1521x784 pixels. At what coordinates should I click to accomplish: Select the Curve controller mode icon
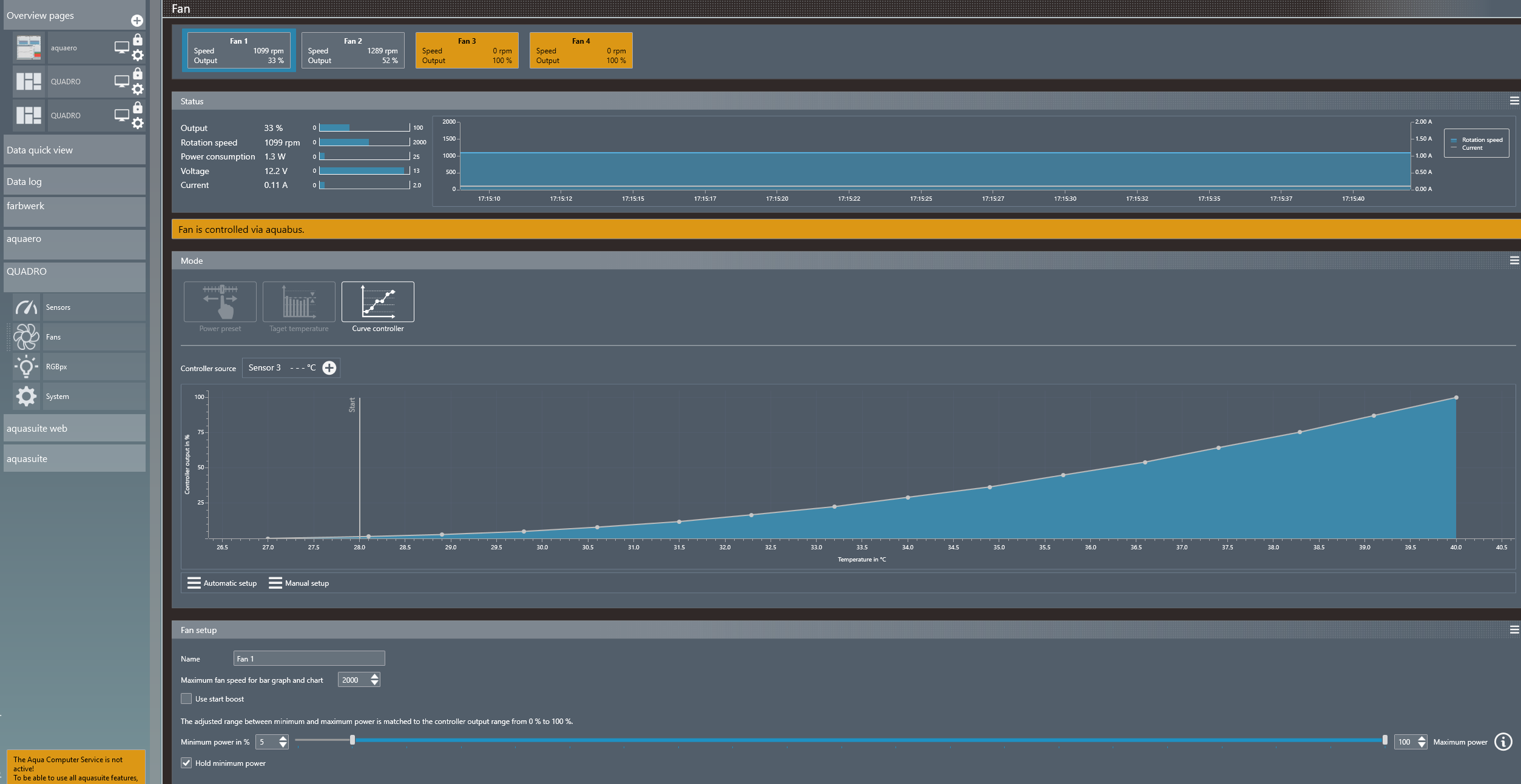[x=377, y=301]
